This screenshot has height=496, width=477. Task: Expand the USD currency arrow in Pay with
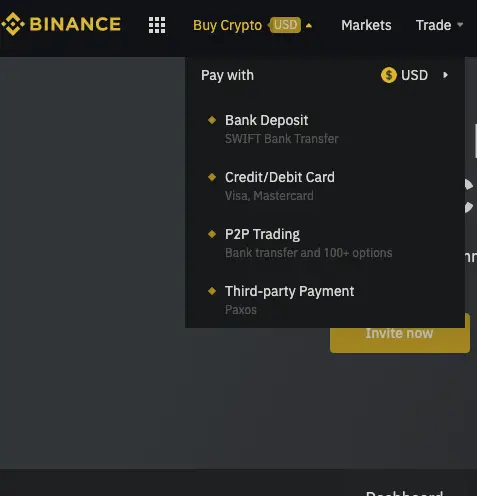point(445,75)
